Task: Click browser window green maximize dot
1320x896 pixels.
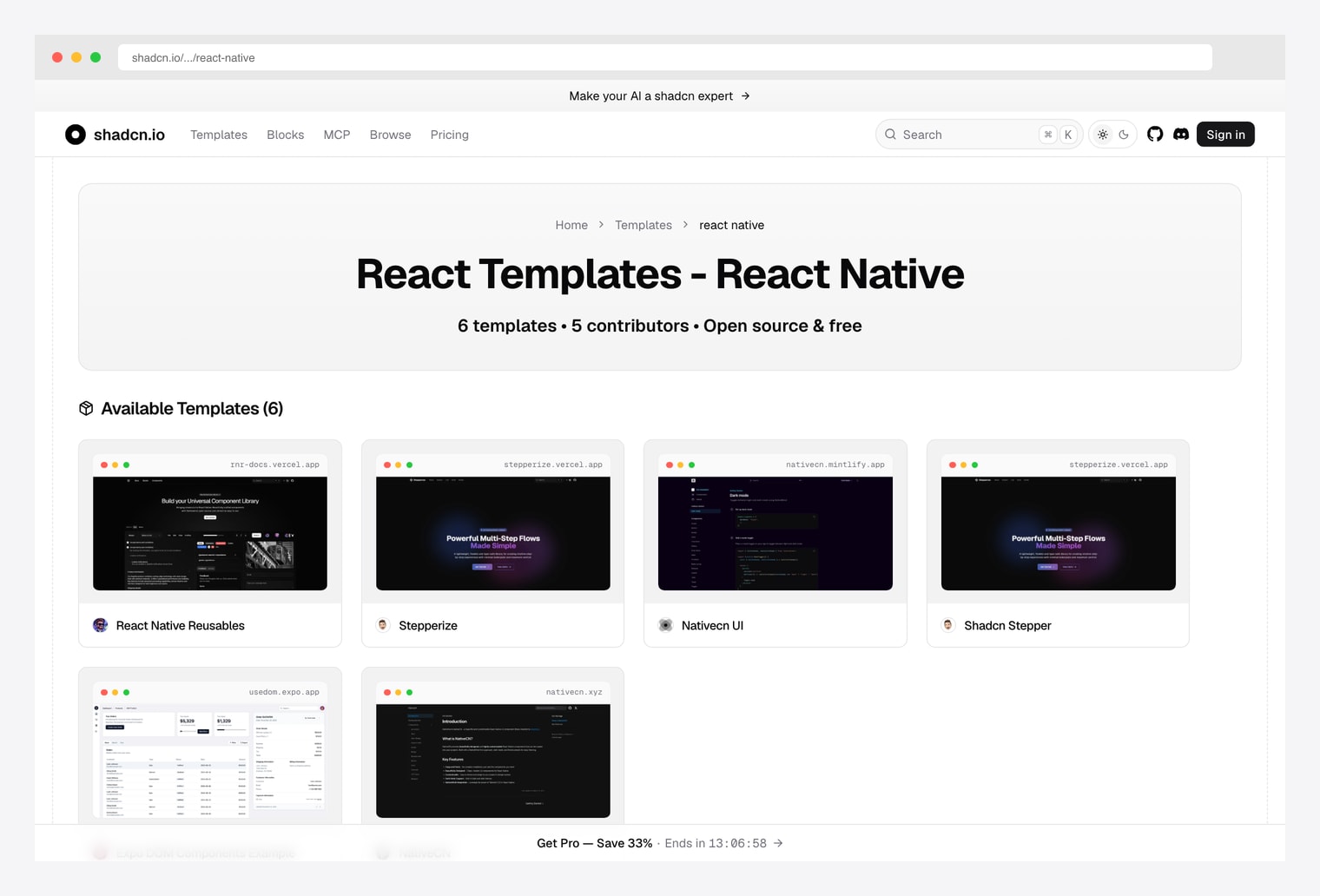Action: coord(96,57)
